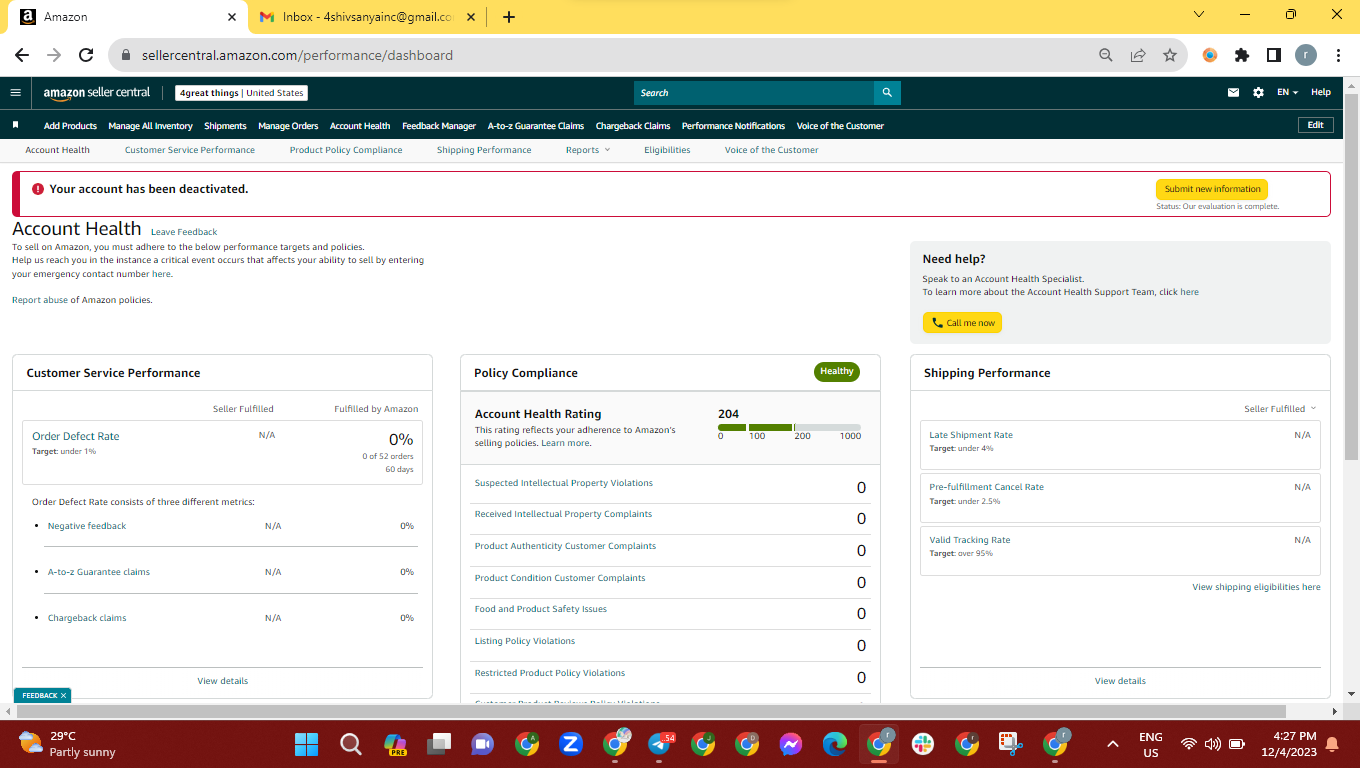The image size is (1360, 768).
Task: Share this page using the share icon
Action: point(1138,55)
